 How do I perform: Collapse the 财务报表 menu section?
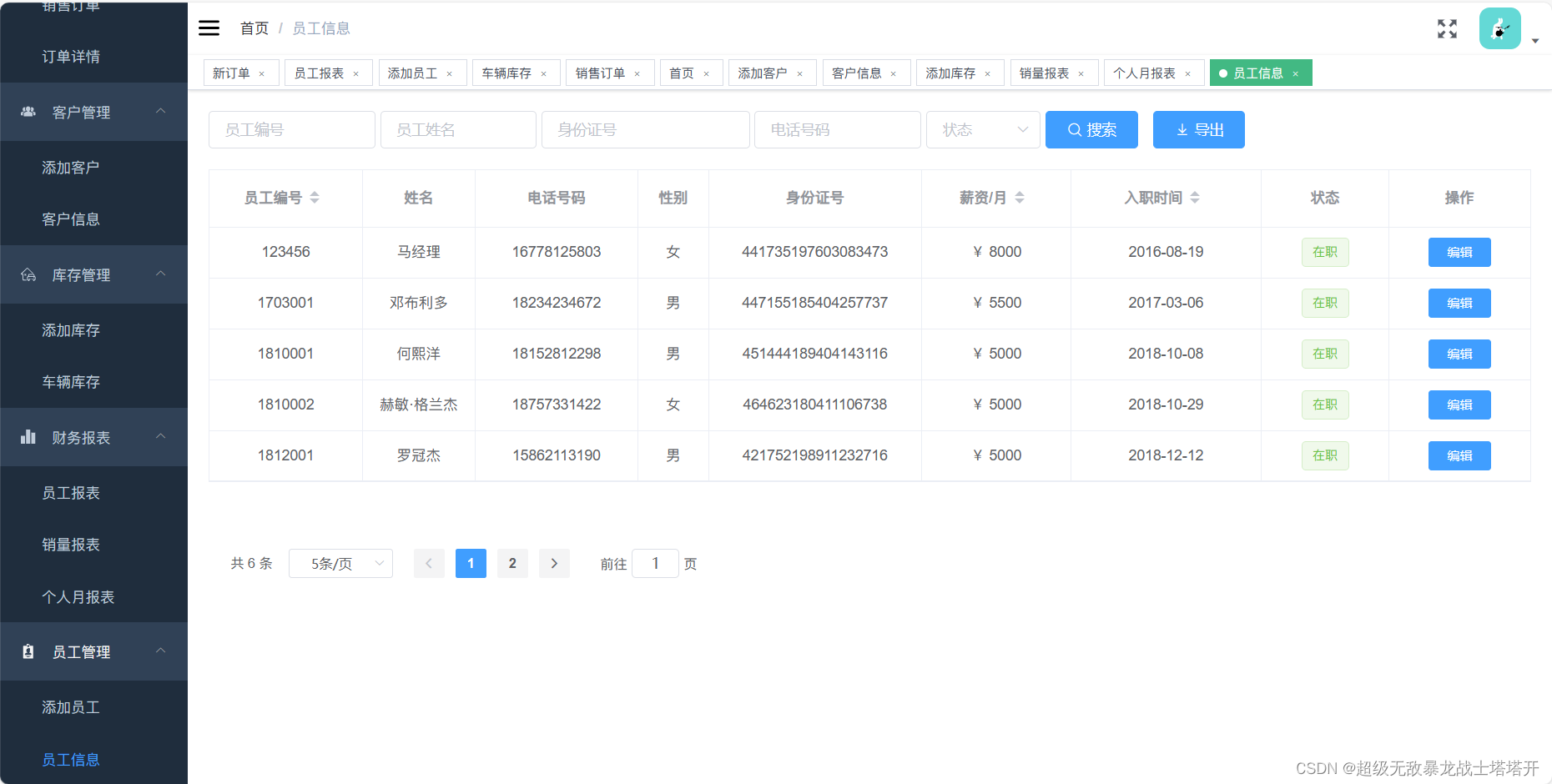click(161, 436)
